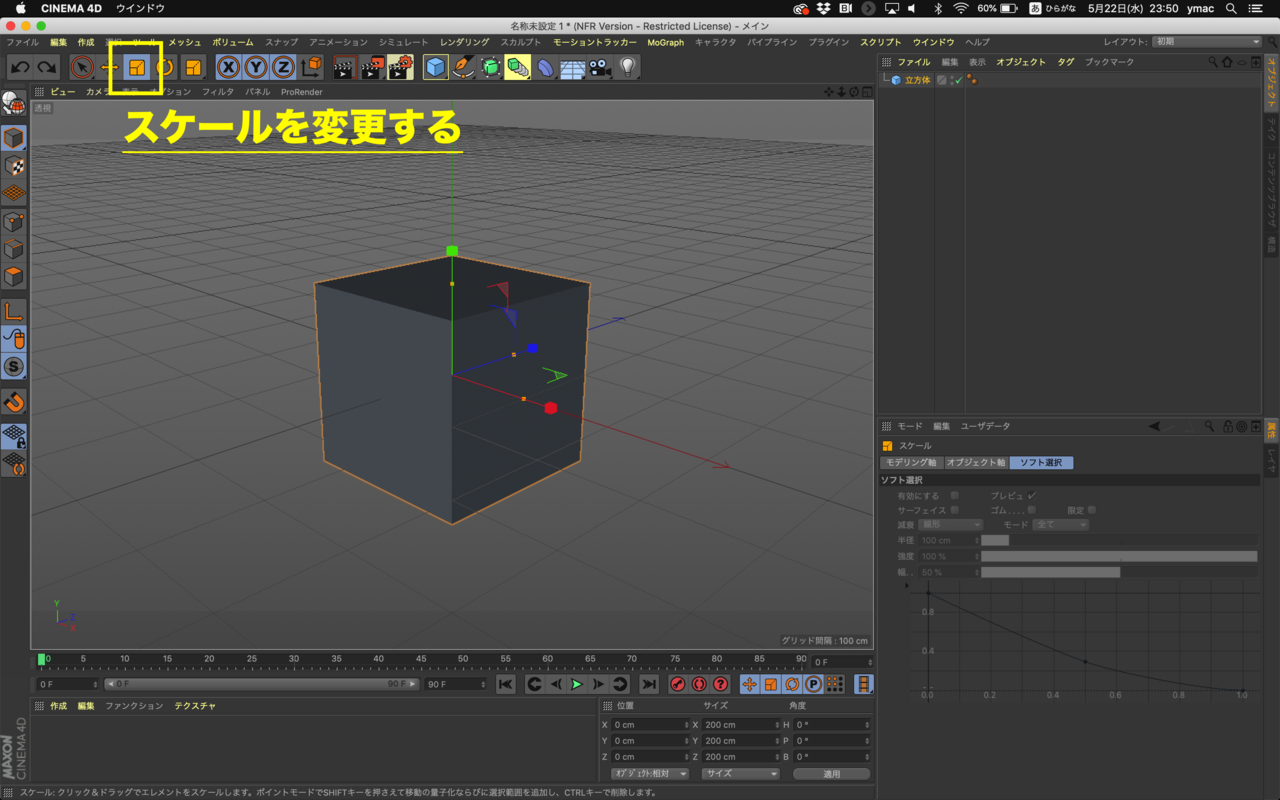The image size is (1280, 800).
Task: Toggle Autokeying red button
Action: point(699,684)
